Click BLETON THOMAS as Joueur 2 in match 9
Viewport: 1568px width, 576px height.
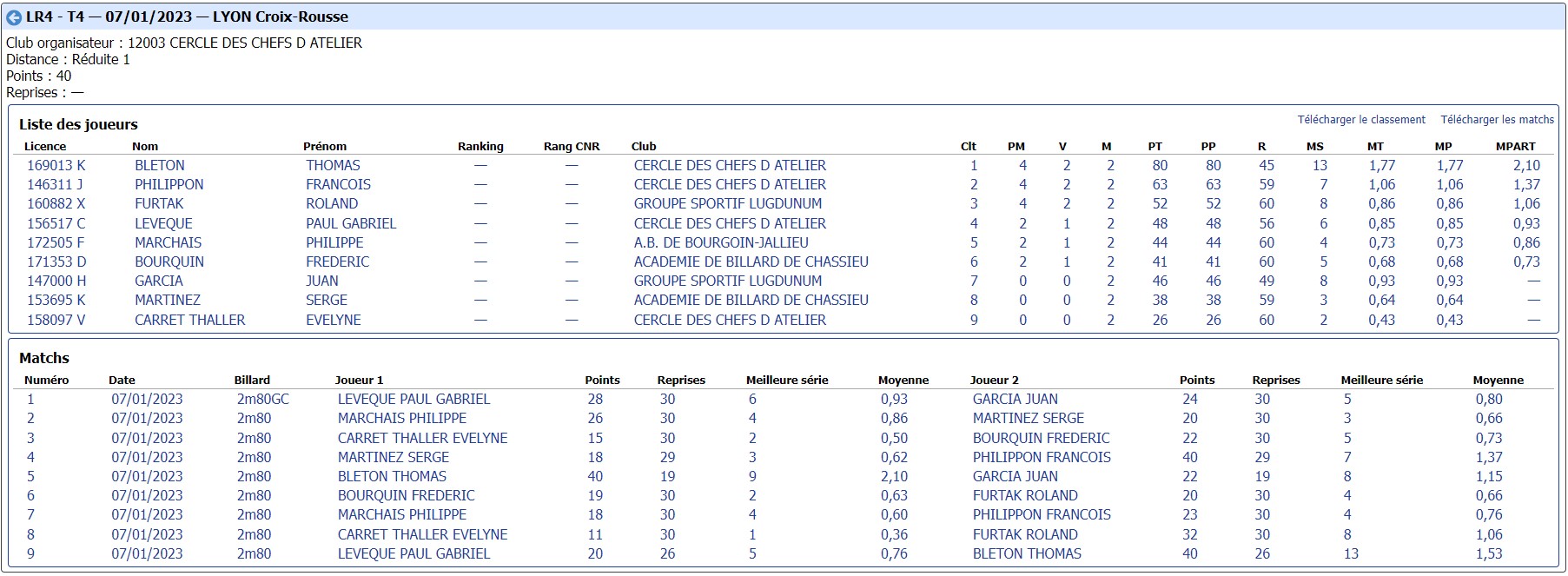pyautogui.click(x=1028, y=553)
